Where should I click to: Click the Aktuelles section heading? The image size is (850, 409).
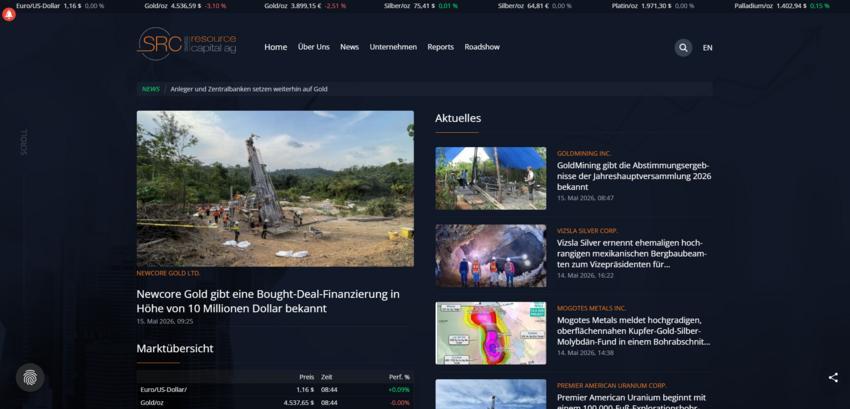tap(458, 118)
